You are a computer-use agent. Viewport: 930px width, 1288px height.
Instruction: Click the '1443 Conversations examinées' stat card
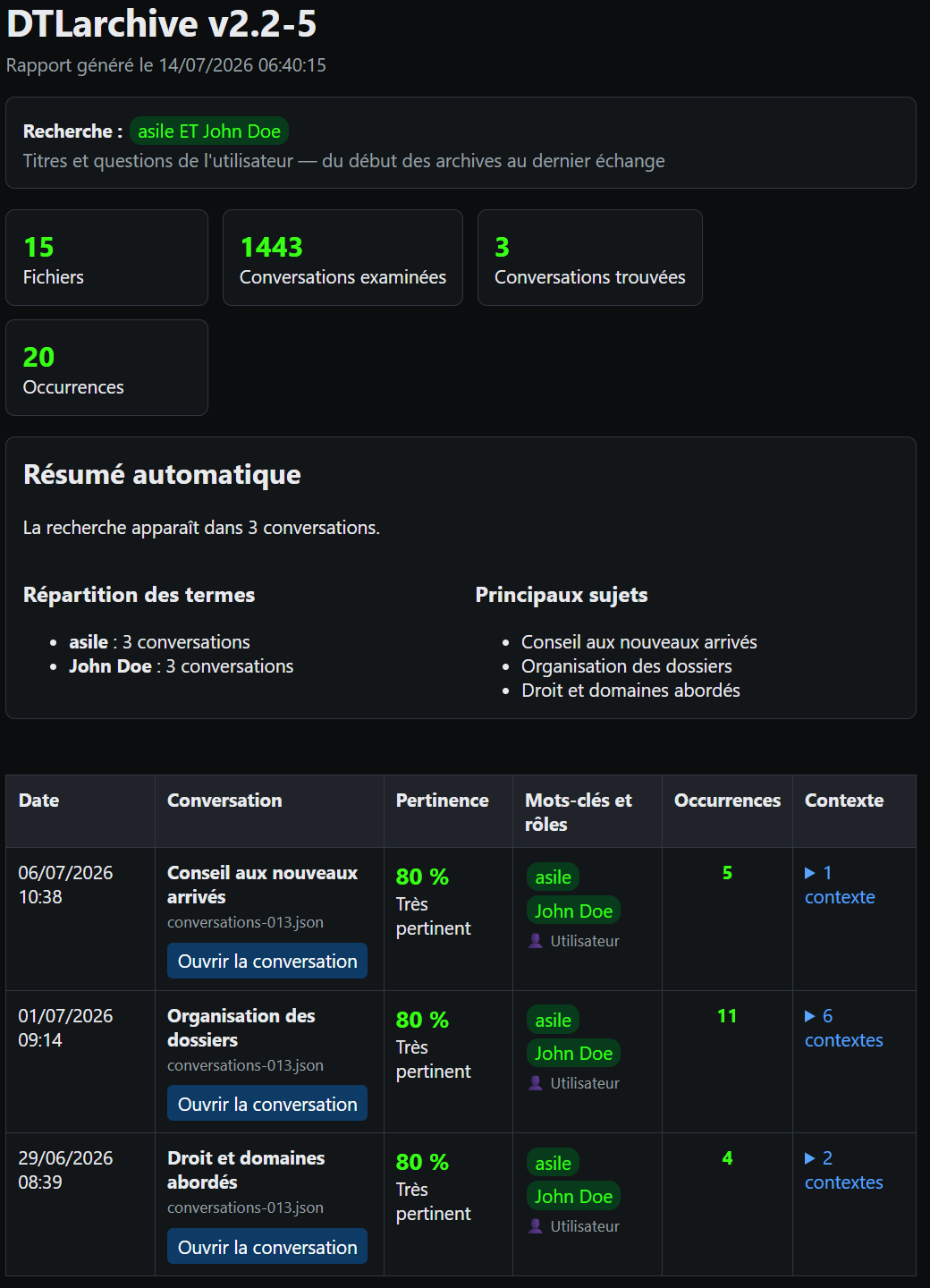[x=342, y=258]
